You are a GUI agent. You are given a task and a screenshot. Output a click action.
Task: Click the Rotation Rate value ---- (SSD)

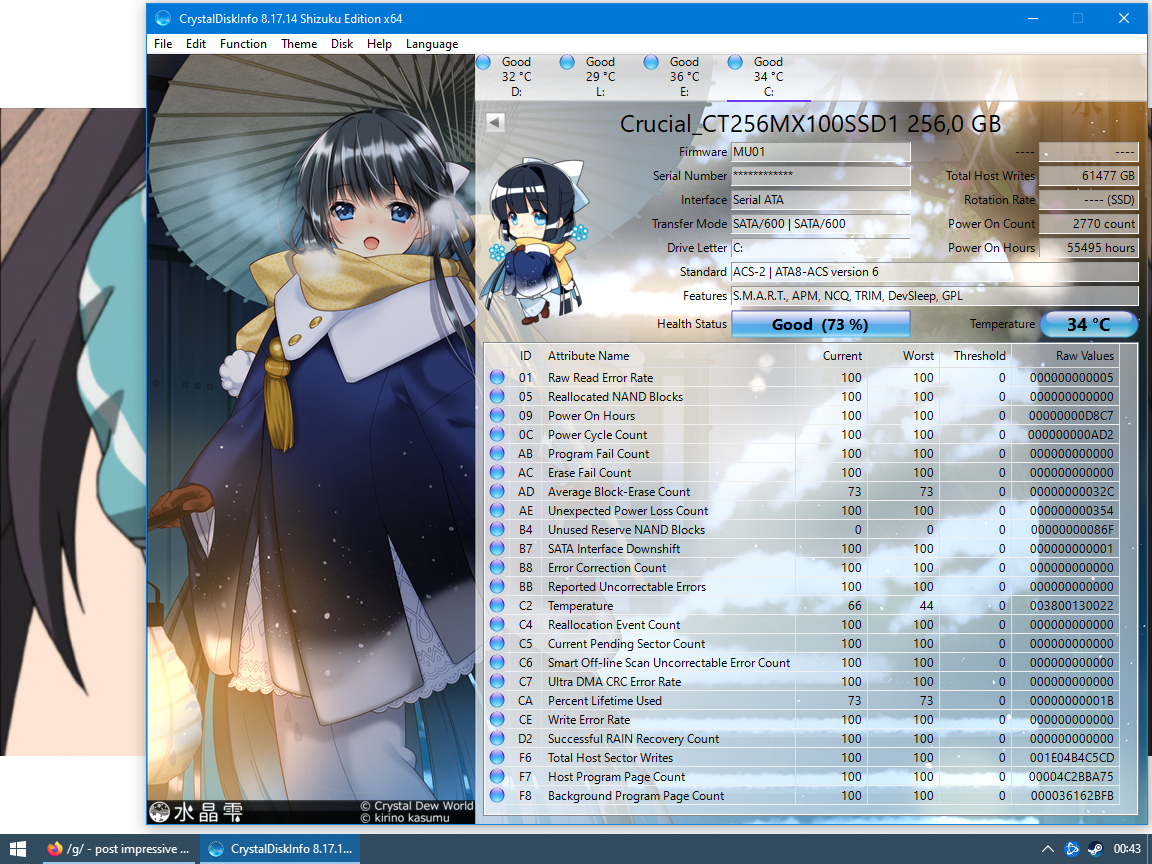coord(1089,200)
